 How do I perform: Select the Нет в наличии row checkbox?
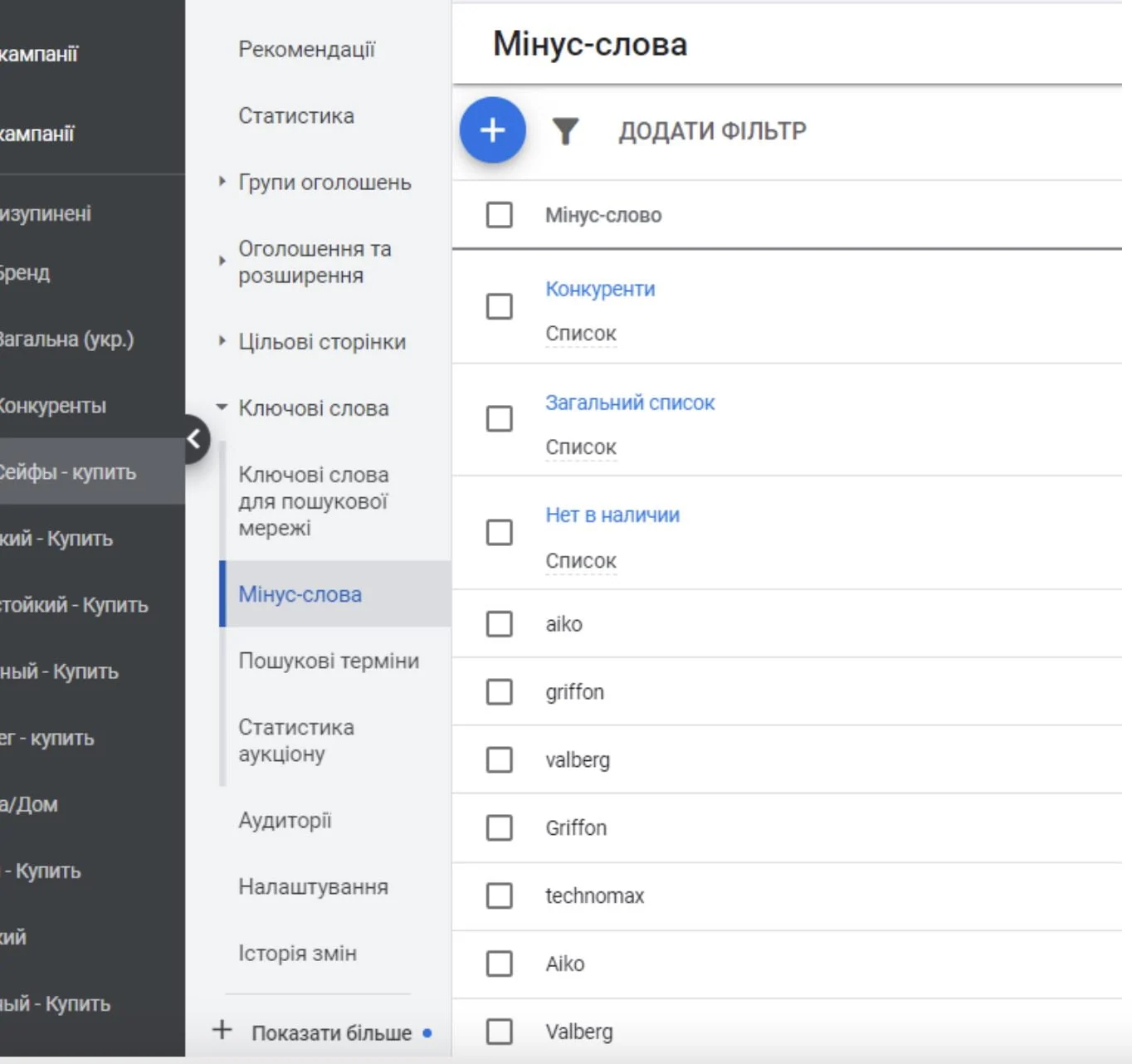(499, 532)
